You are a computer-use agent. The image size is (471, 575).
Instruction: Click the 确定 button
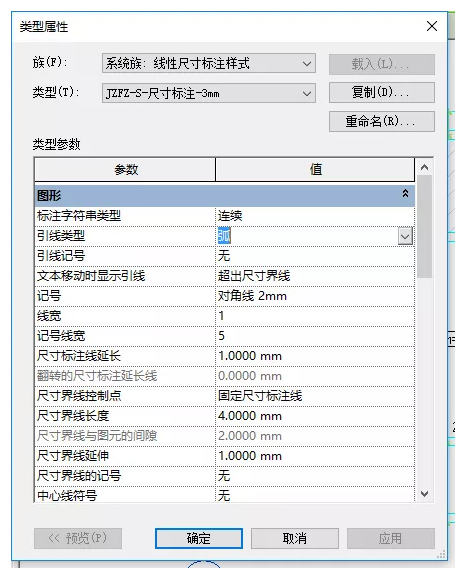199,538
